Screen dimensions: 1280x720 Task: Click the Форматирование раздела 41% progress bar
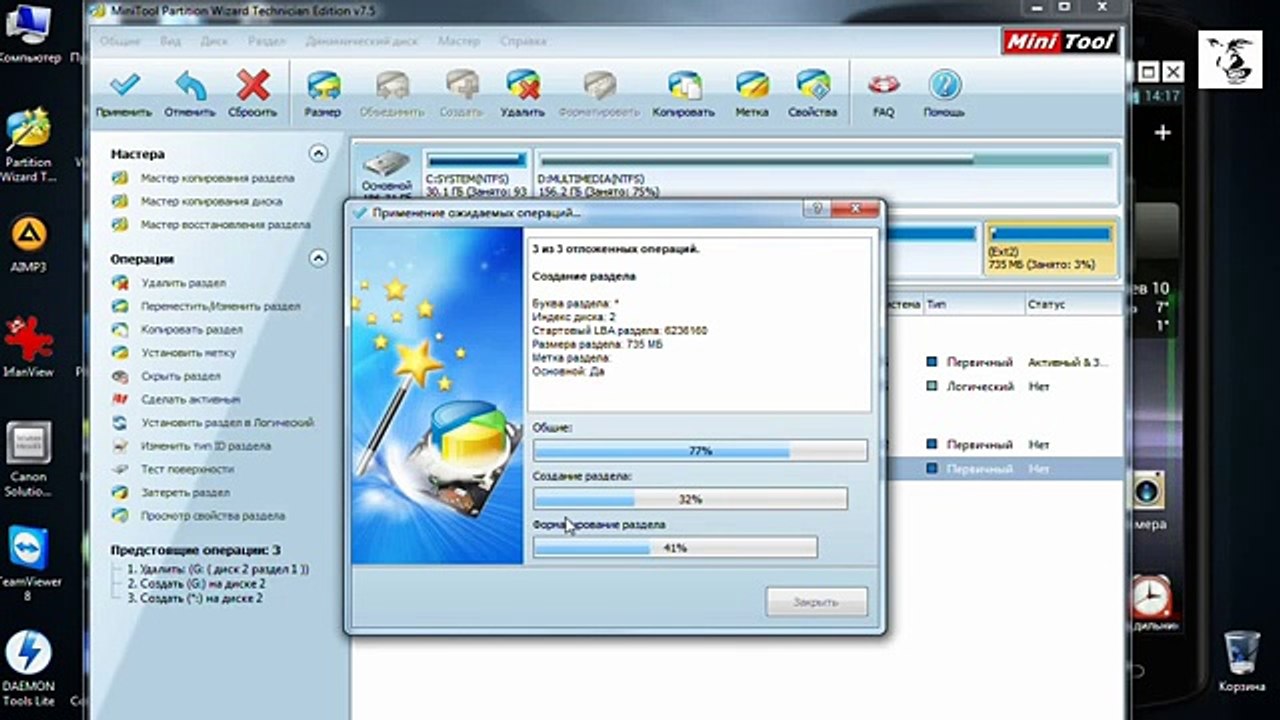675,547
